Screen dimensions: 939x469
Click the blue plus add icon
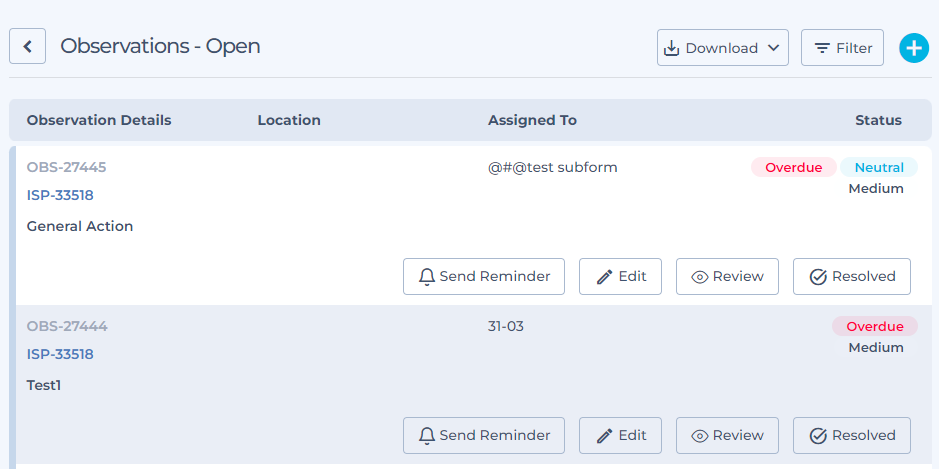point(913,47)
